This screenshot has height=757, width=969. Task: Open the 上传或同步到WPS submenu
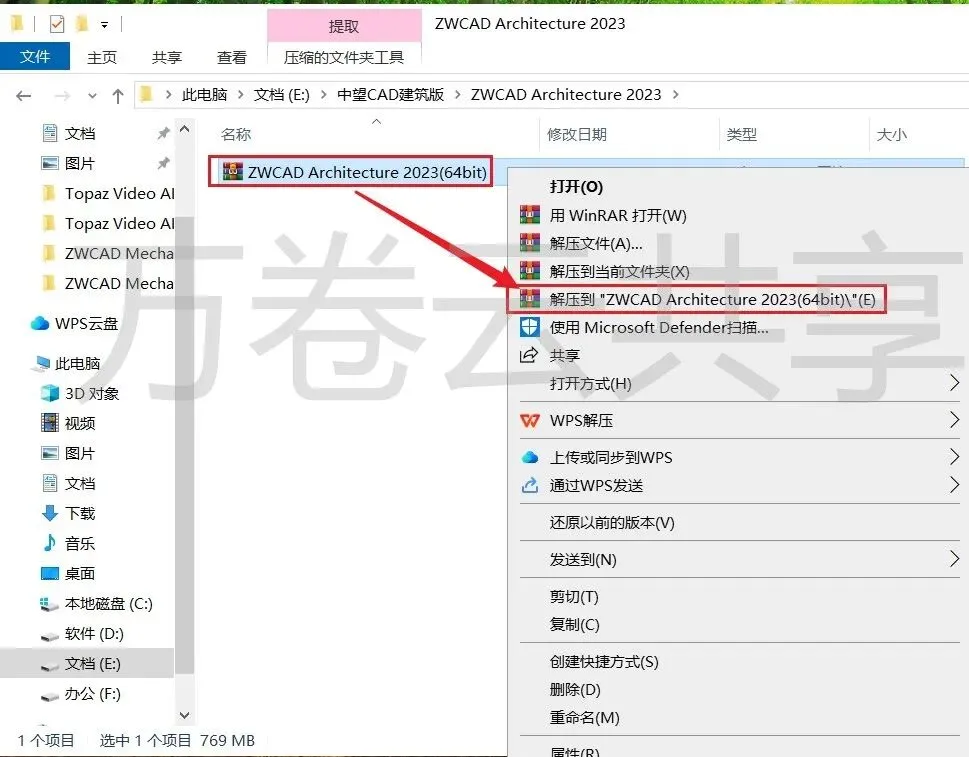click(611, 457)
